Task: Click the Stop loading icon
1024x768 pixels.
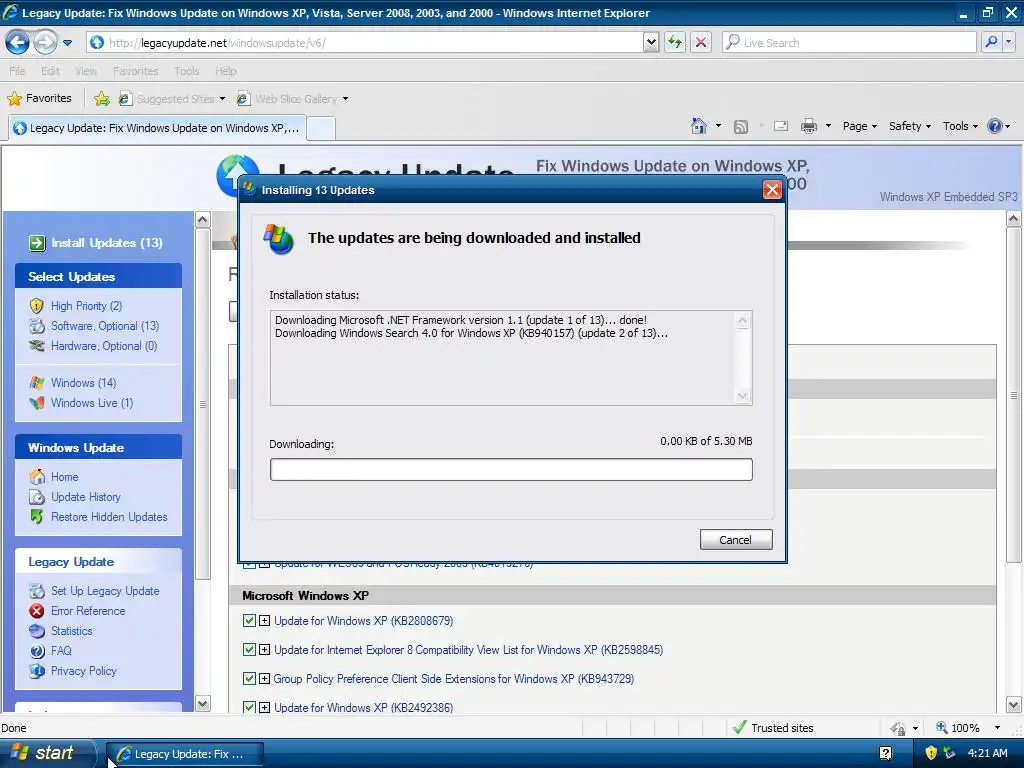Action: [701, 42]
